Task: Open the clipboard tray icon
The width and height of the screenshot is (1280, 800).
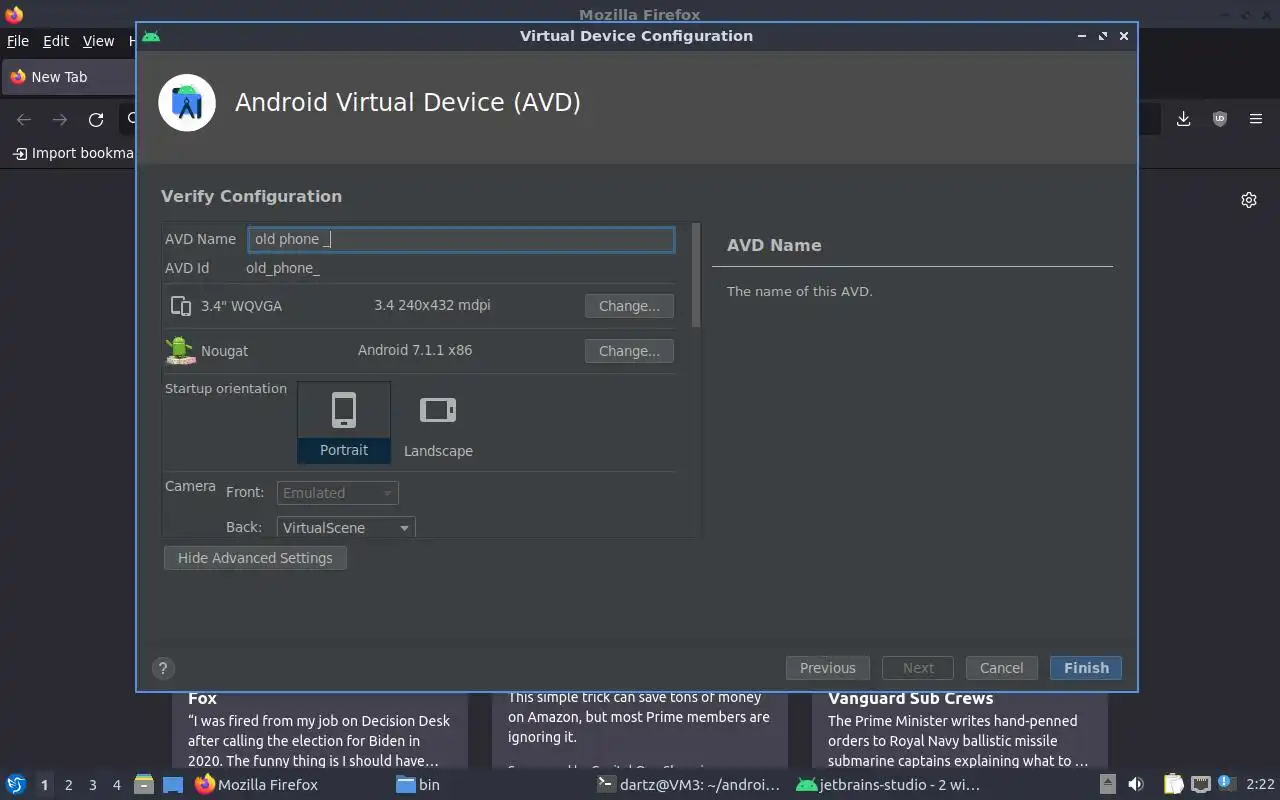Action: click(1173, 784)
